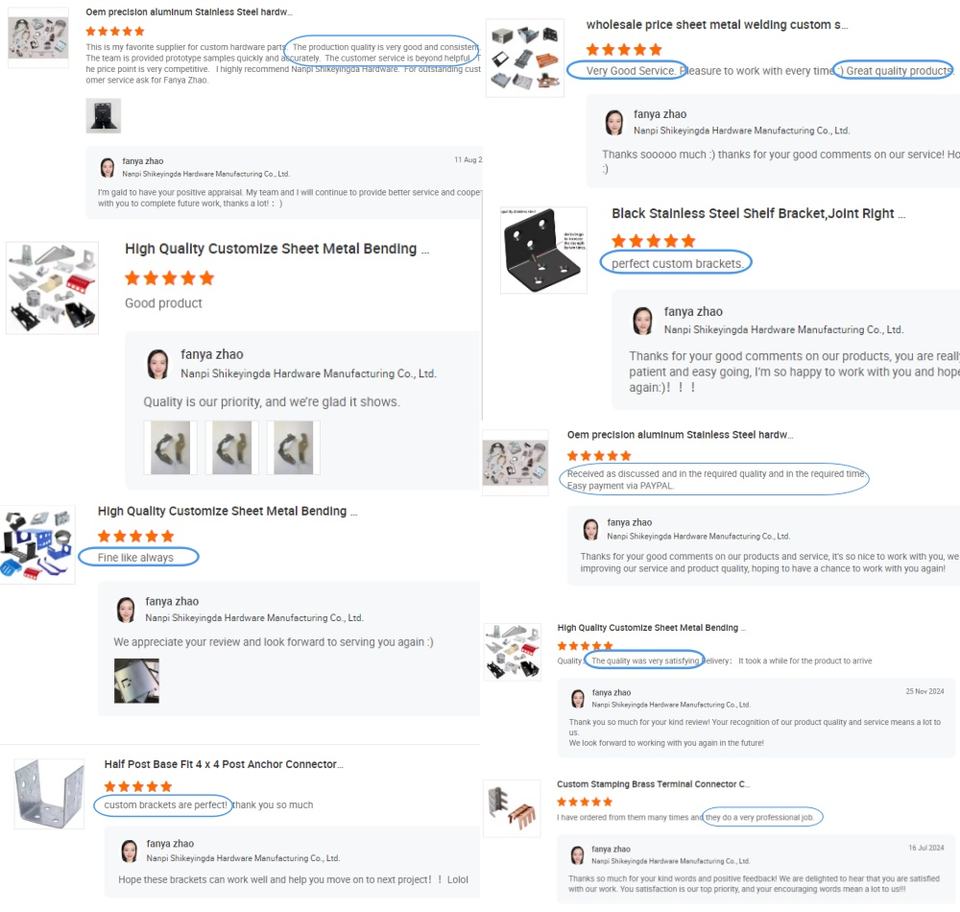The height and width of the screenshot is (912, 960).
Task: Open the black shelf bracket product image
Action: [544, 250]
